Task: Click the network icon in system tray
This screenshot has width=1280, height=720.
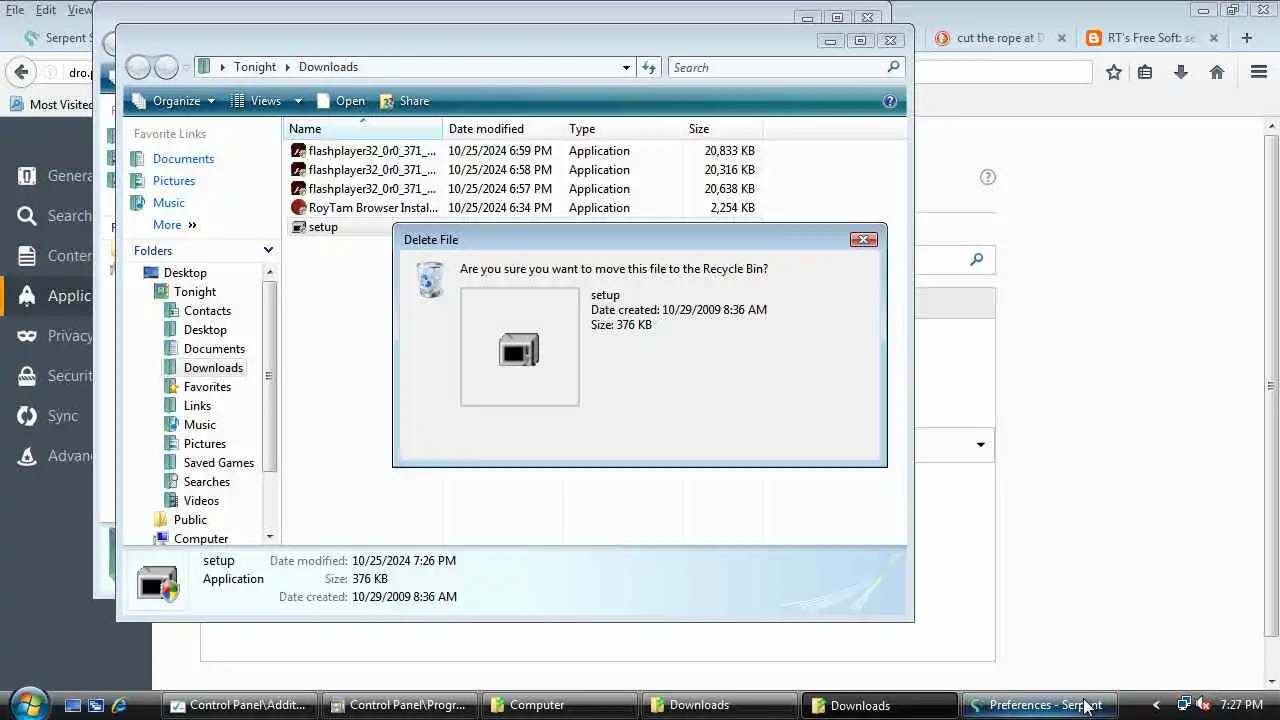Action: [x=1185, y=705]
